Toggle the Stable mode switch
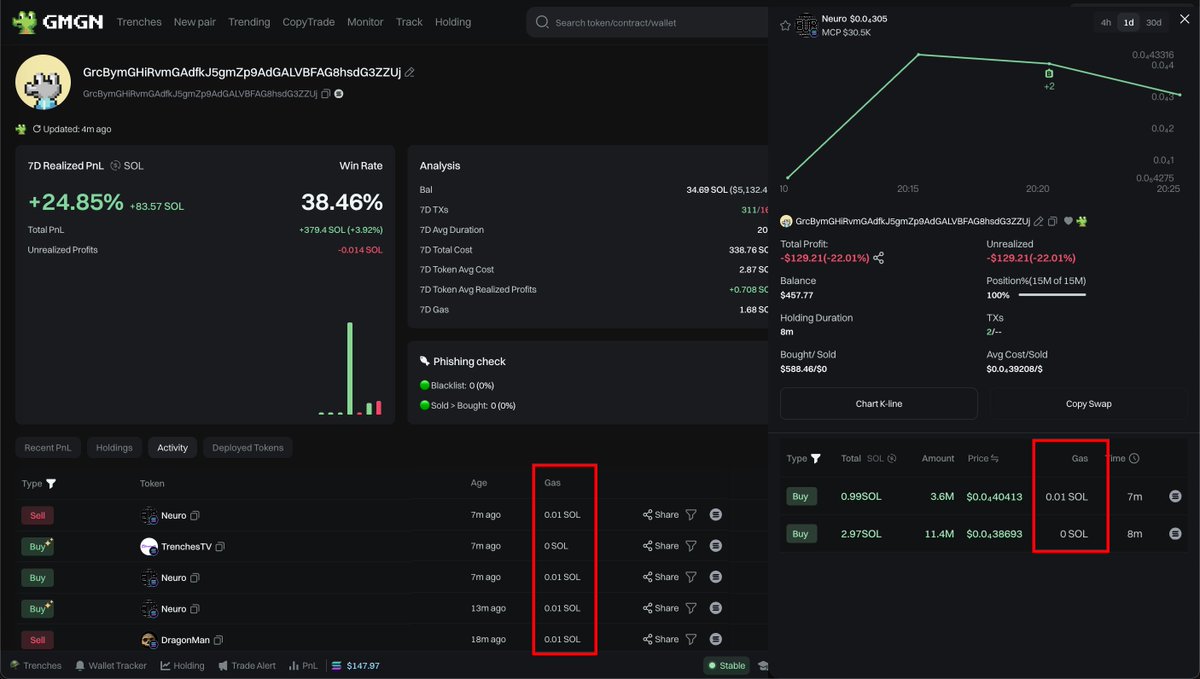 pyautogui.click(x=726, y=665)
